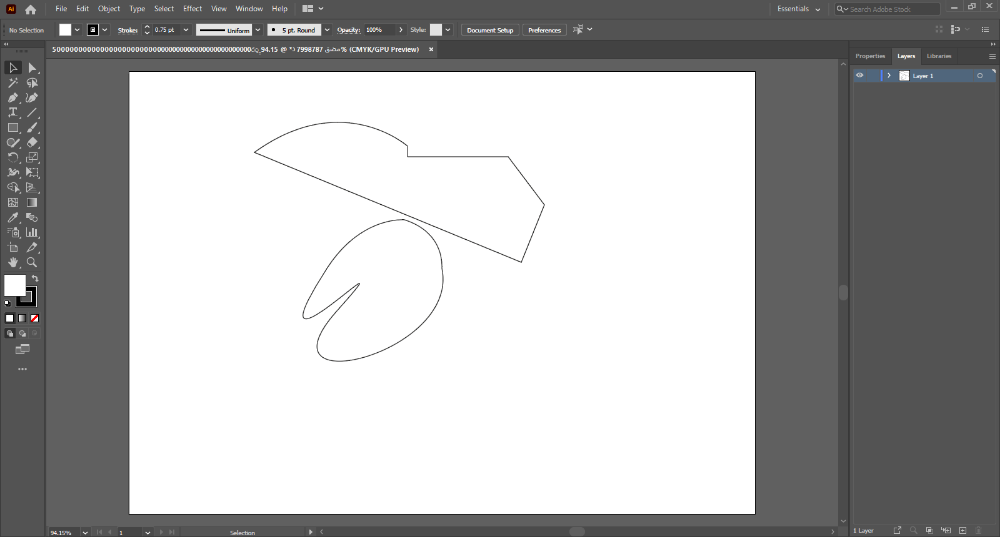Select the Line Segment tool

tap(32, 112)
